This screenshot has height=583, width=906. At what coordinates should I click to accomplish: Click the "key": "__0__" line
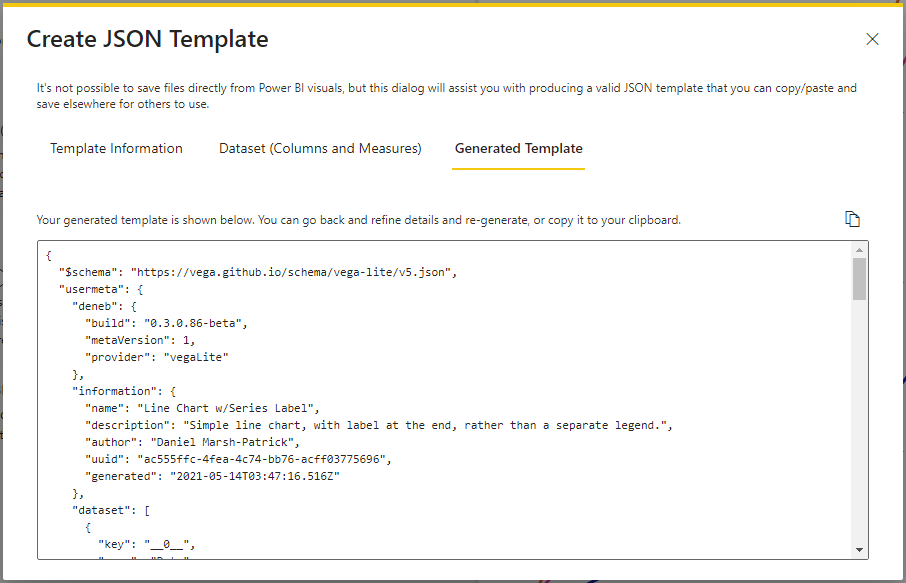coord(147,544)
